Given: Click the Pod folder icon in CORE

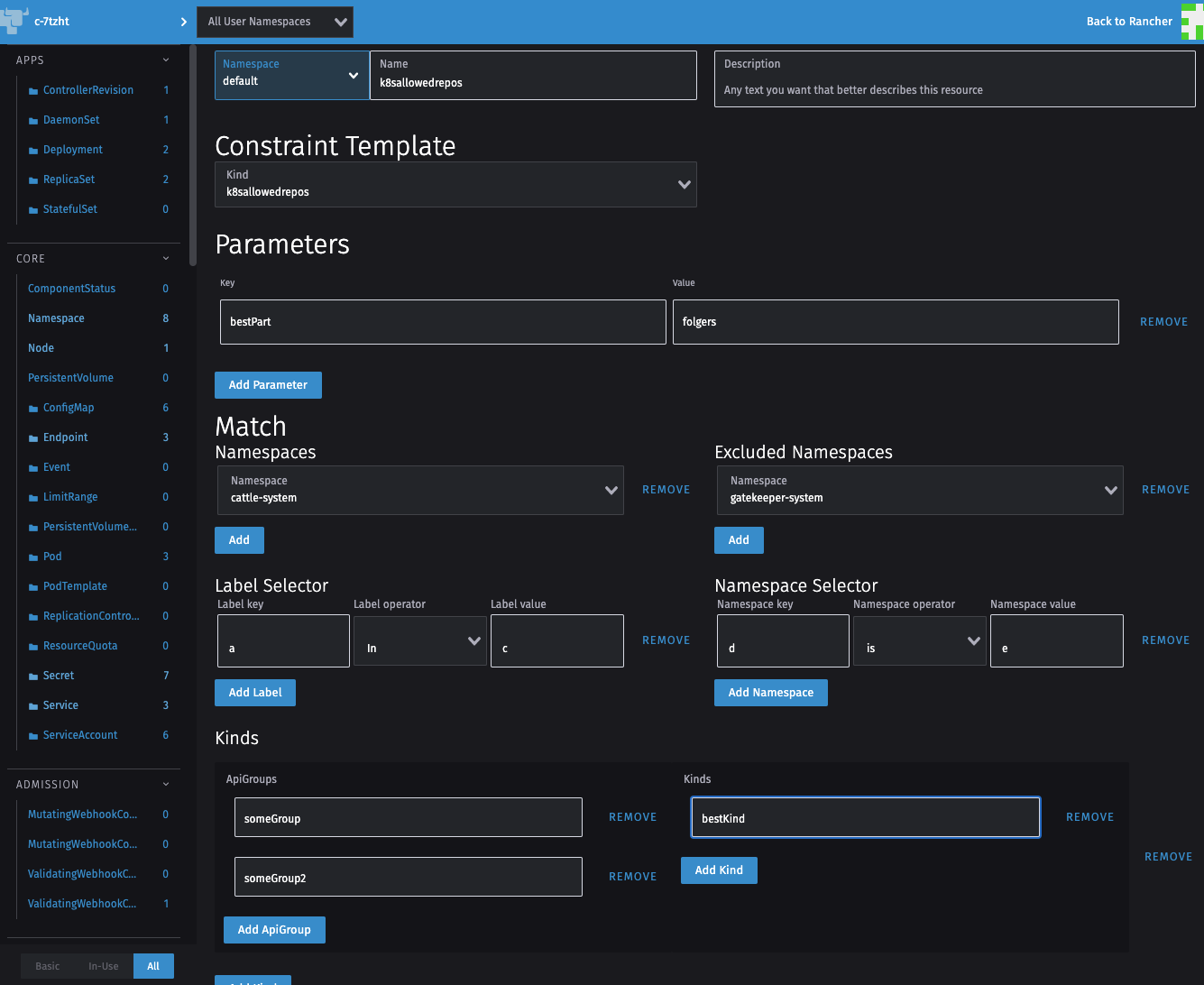Looking at the screenshot, I should click(32, 556).
